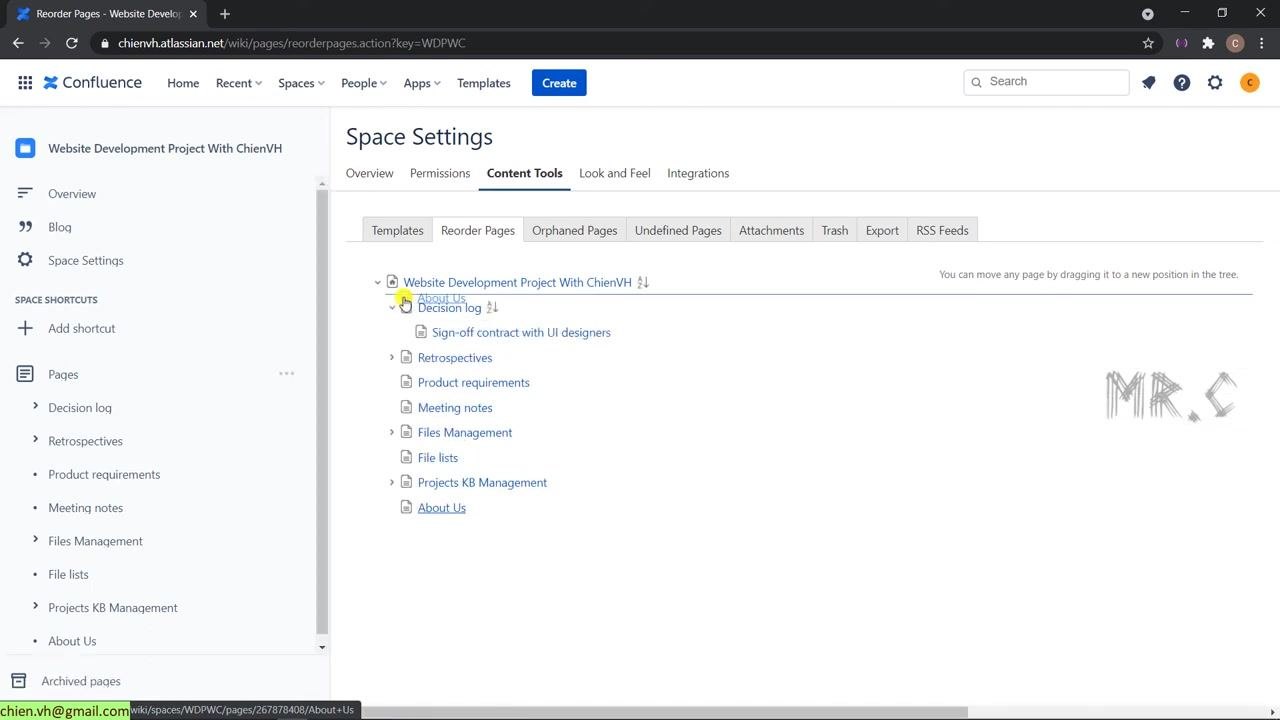Click the browser address bar

tap(620, 43)
